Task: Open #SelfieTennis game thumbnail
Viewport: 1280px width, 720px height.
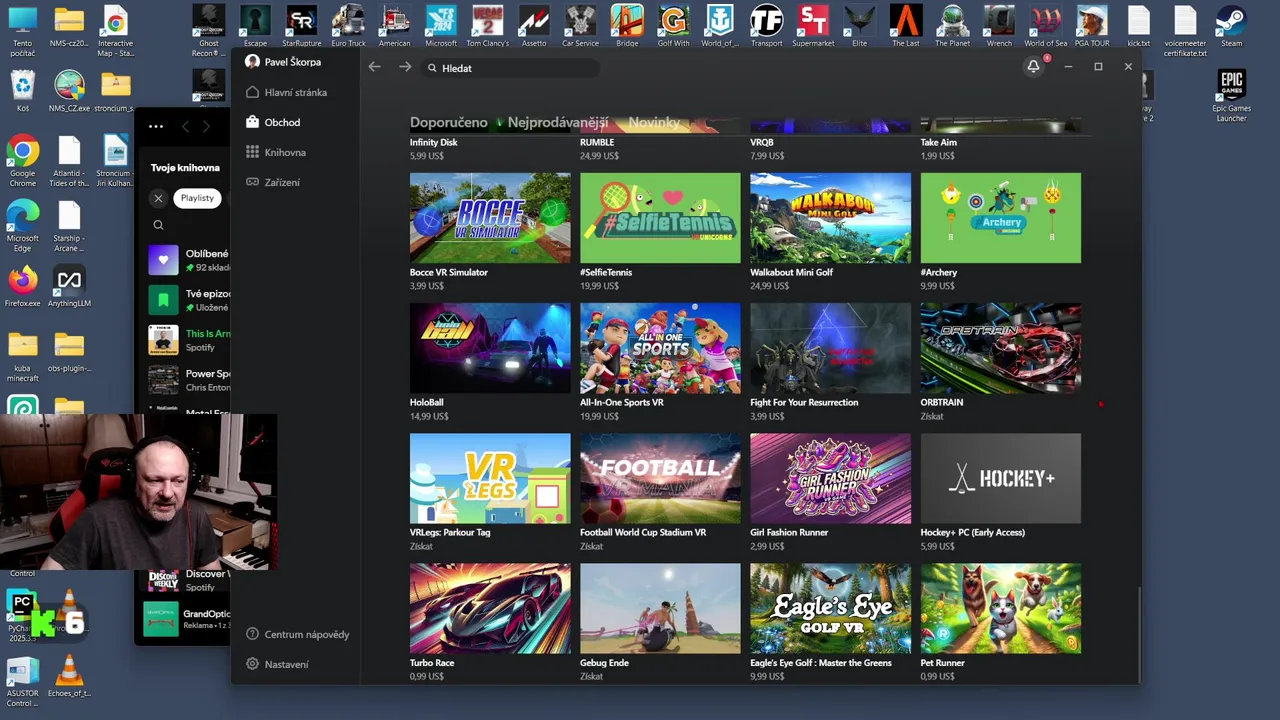Action: (x=660, y=218)
